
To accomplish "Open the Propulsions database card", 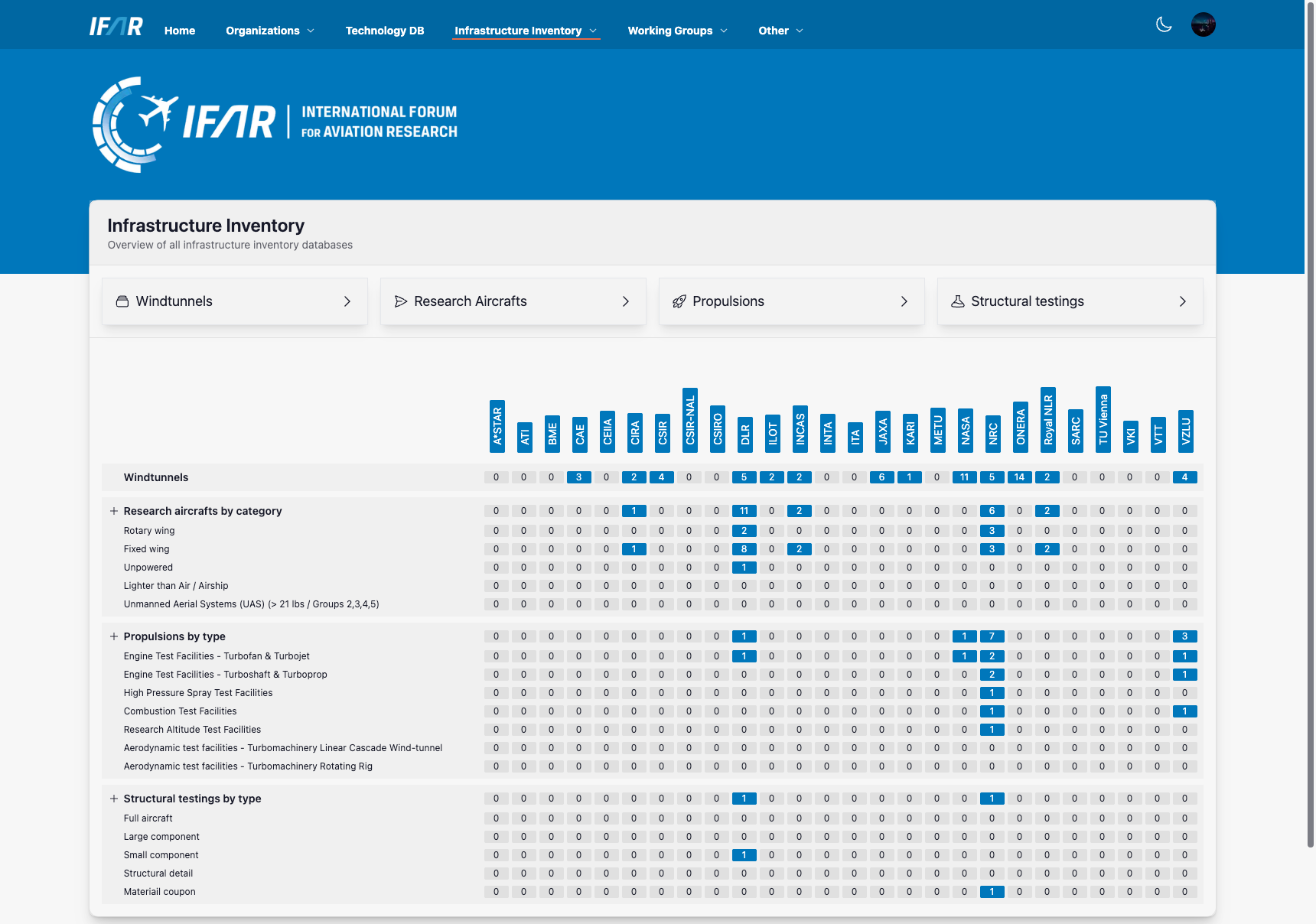I will coord(792,301).
